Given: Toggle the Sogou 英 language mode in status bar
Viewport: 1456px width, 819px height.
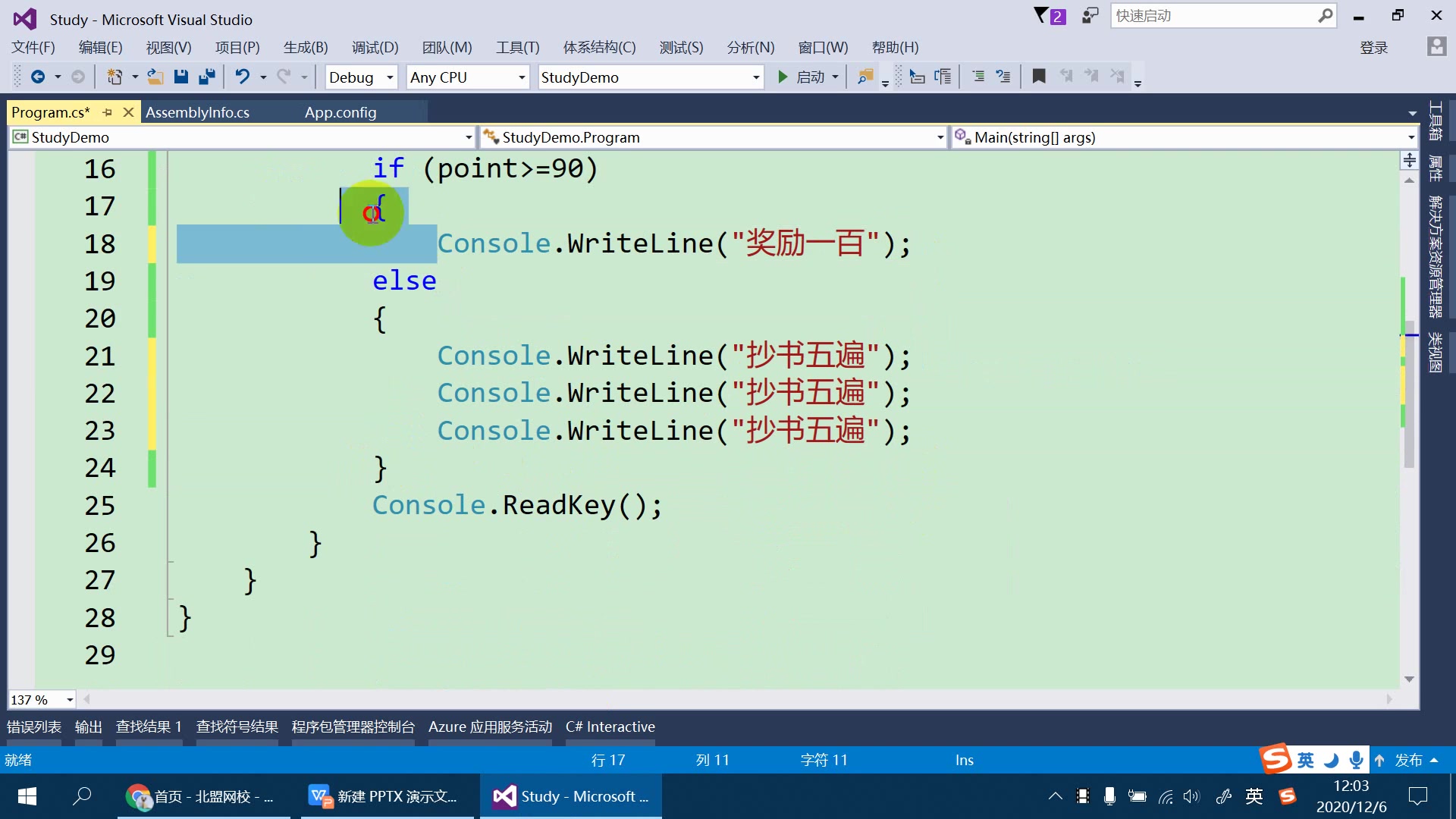Looking at the screenshot, I should pos(1306,760).
